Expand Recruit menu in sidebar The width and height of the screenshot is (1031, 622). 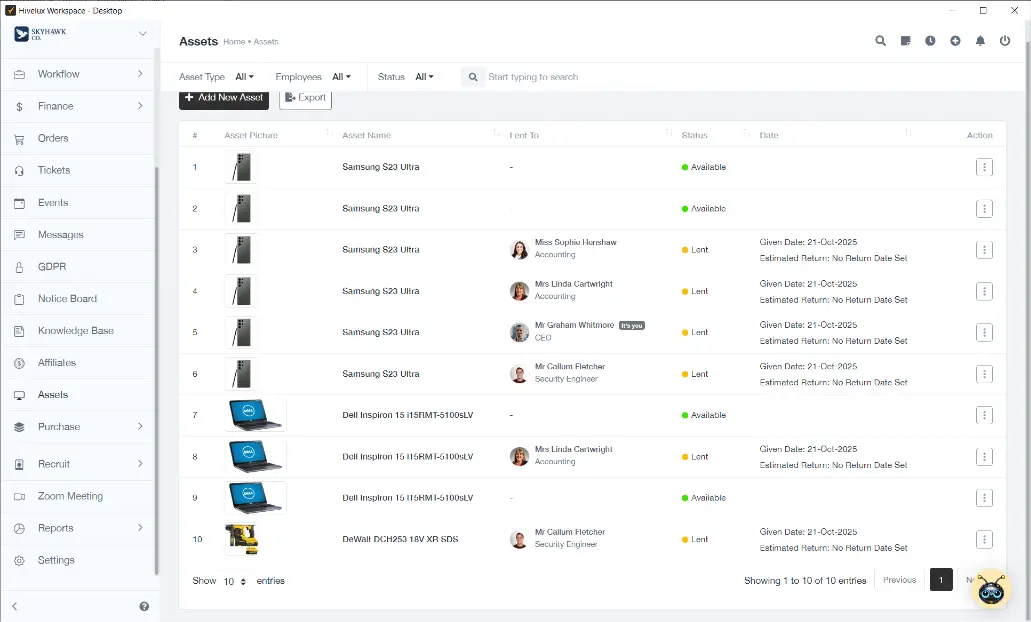point(78,464)
